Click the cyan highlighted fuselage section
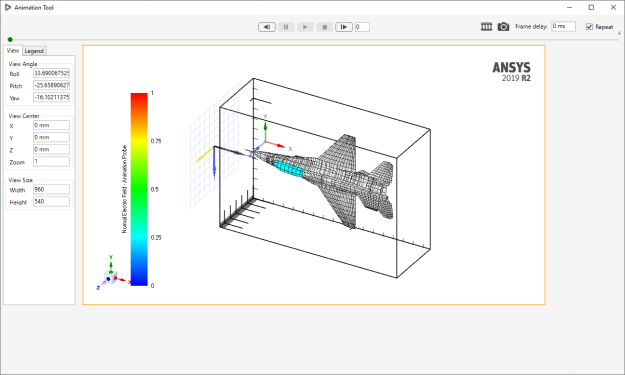The height and width of the screenshot is (375, 625). (288, 169)
